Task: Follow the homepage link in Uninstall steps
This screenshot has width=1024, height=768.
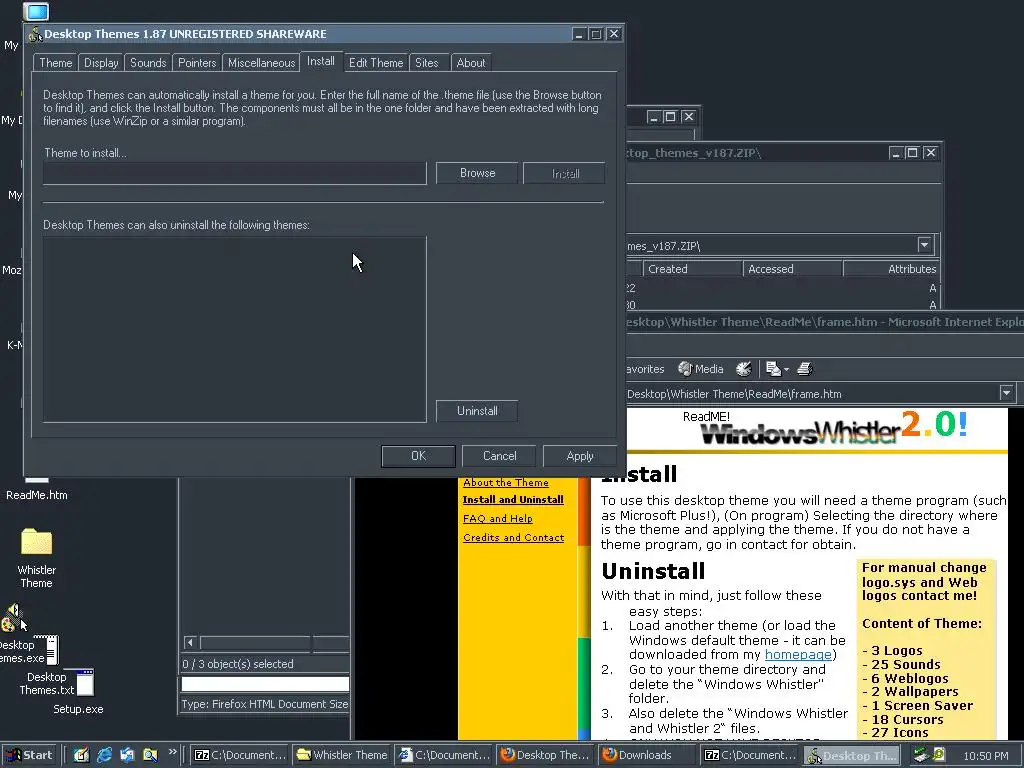Action: click(x=798, y=654)
